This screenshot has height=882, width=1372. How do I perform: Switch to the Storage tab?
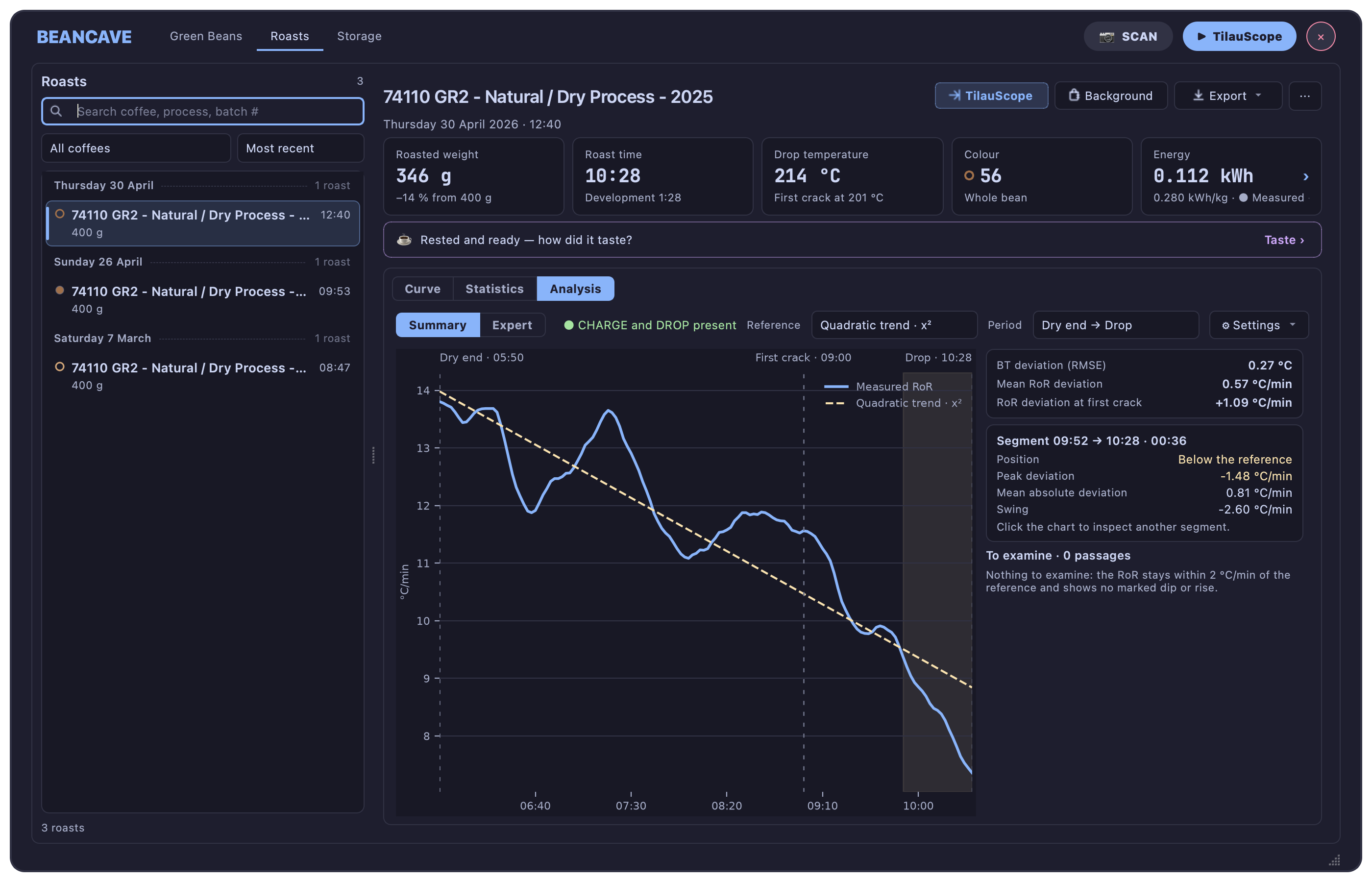coord(359,36)
